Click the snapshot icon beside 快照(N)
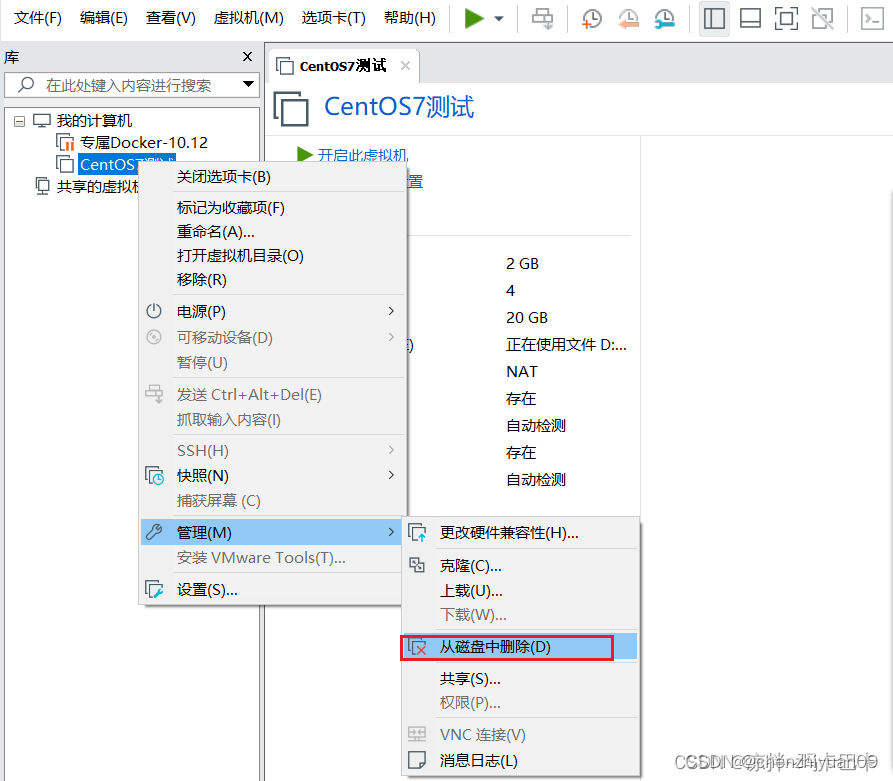893x781 pixels. [x=154, y=476]
